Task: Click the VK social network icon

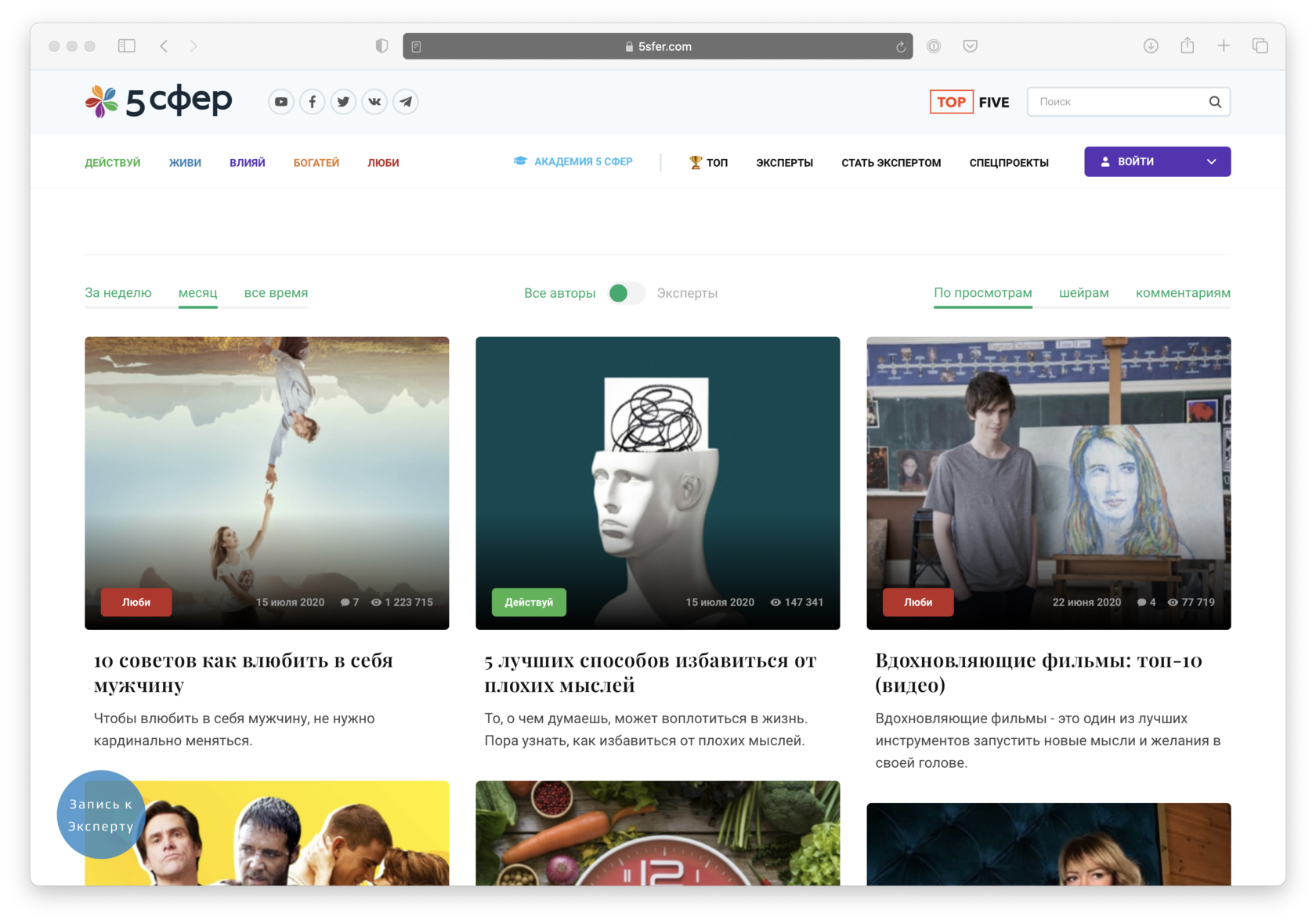Action: (374, 102)
